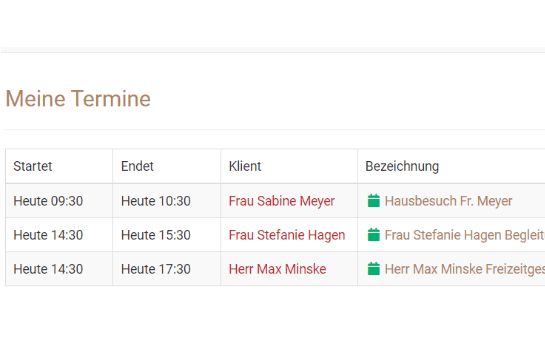The width and height of the screenshot is (545, 363).
Task: Click the Bezeichnung column header
Action: [402, 166]
